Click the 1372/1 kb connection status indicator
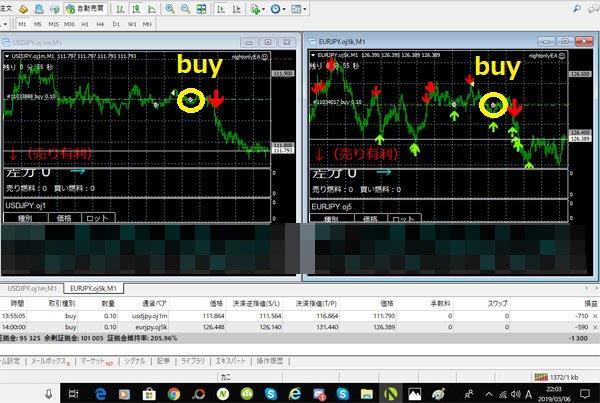 click(x=556, y=377)
